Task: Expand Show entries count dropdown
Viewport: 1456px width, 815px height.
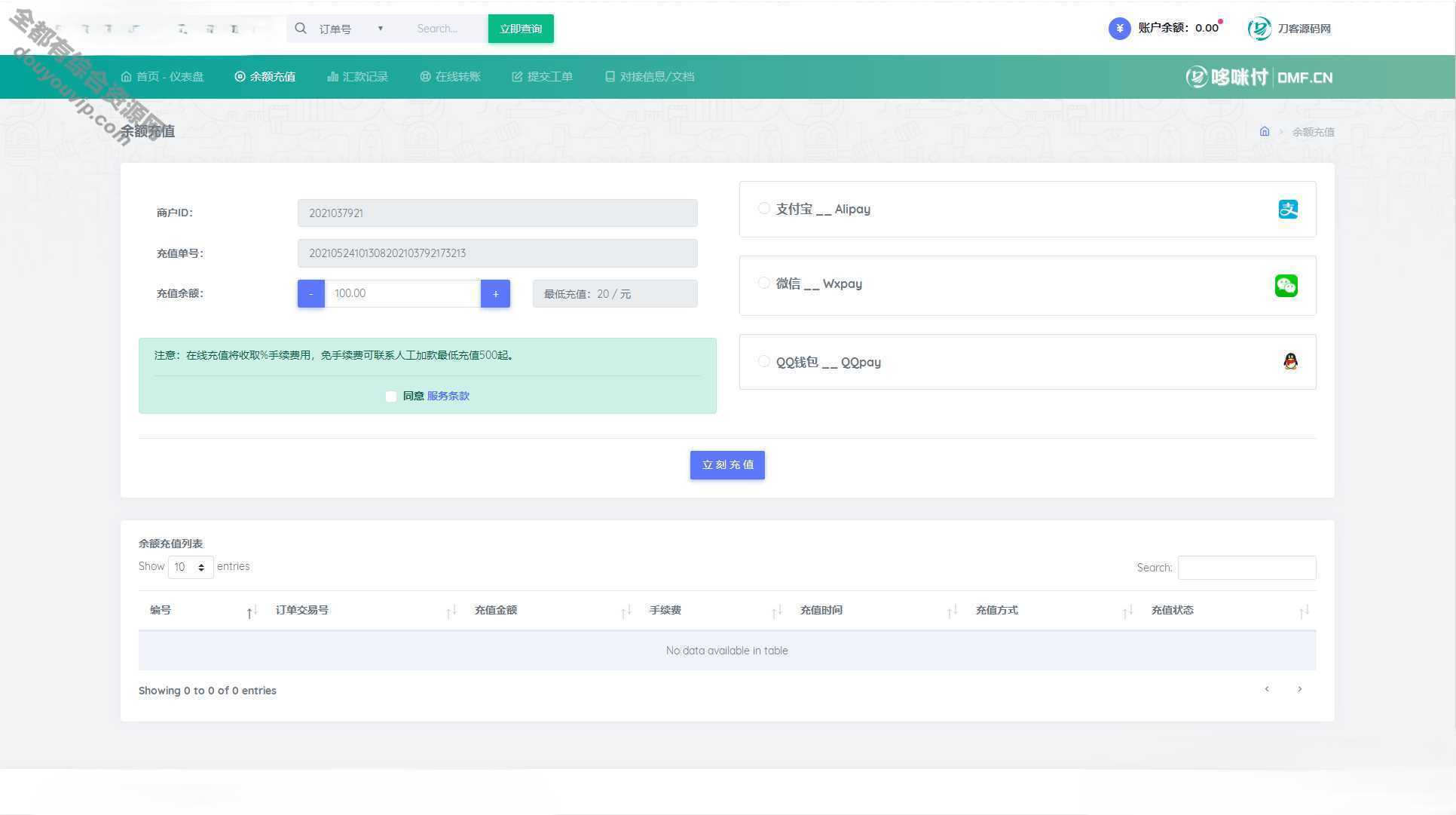Action: coord(188,567)
